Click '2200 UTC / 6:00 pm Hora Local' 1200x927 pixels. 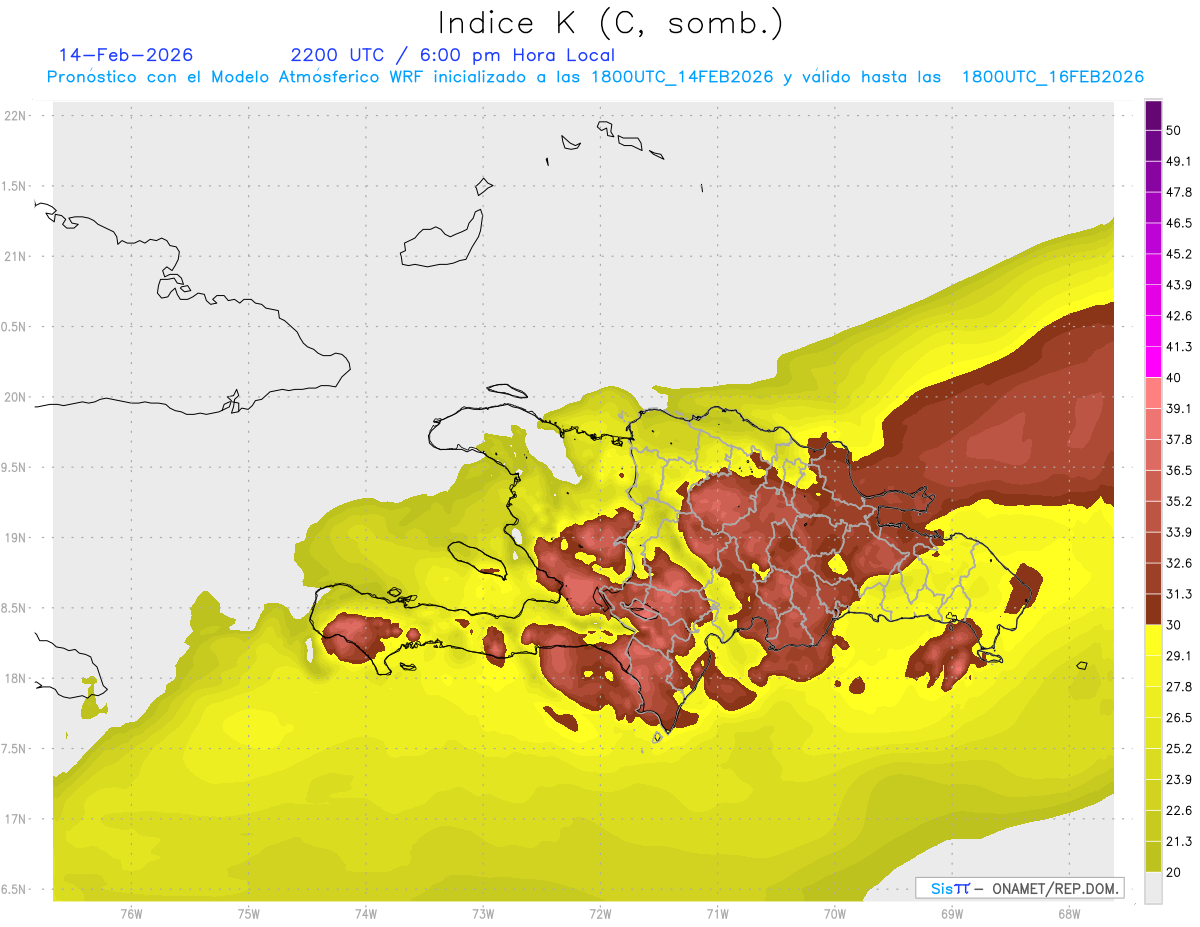coord(453,55)
